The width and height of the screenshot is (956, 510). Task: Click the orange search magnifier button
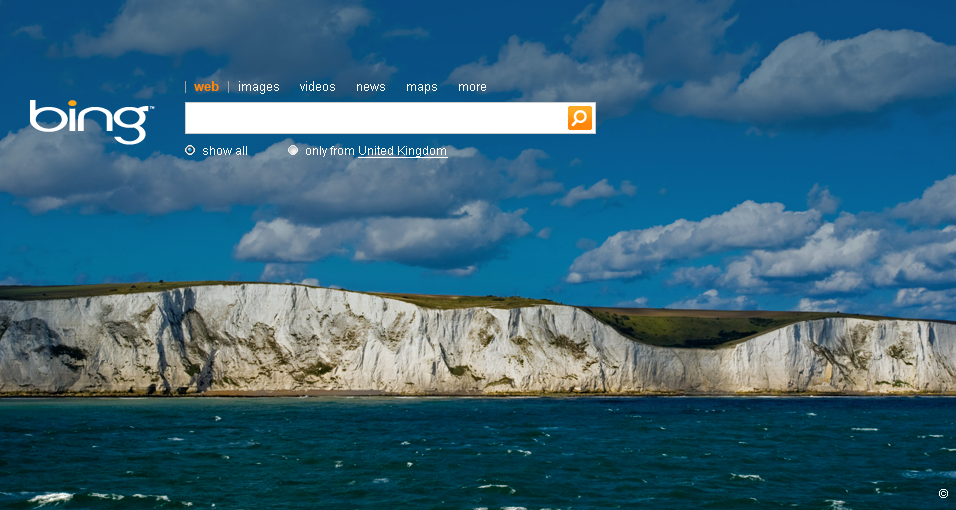(580, 118)
